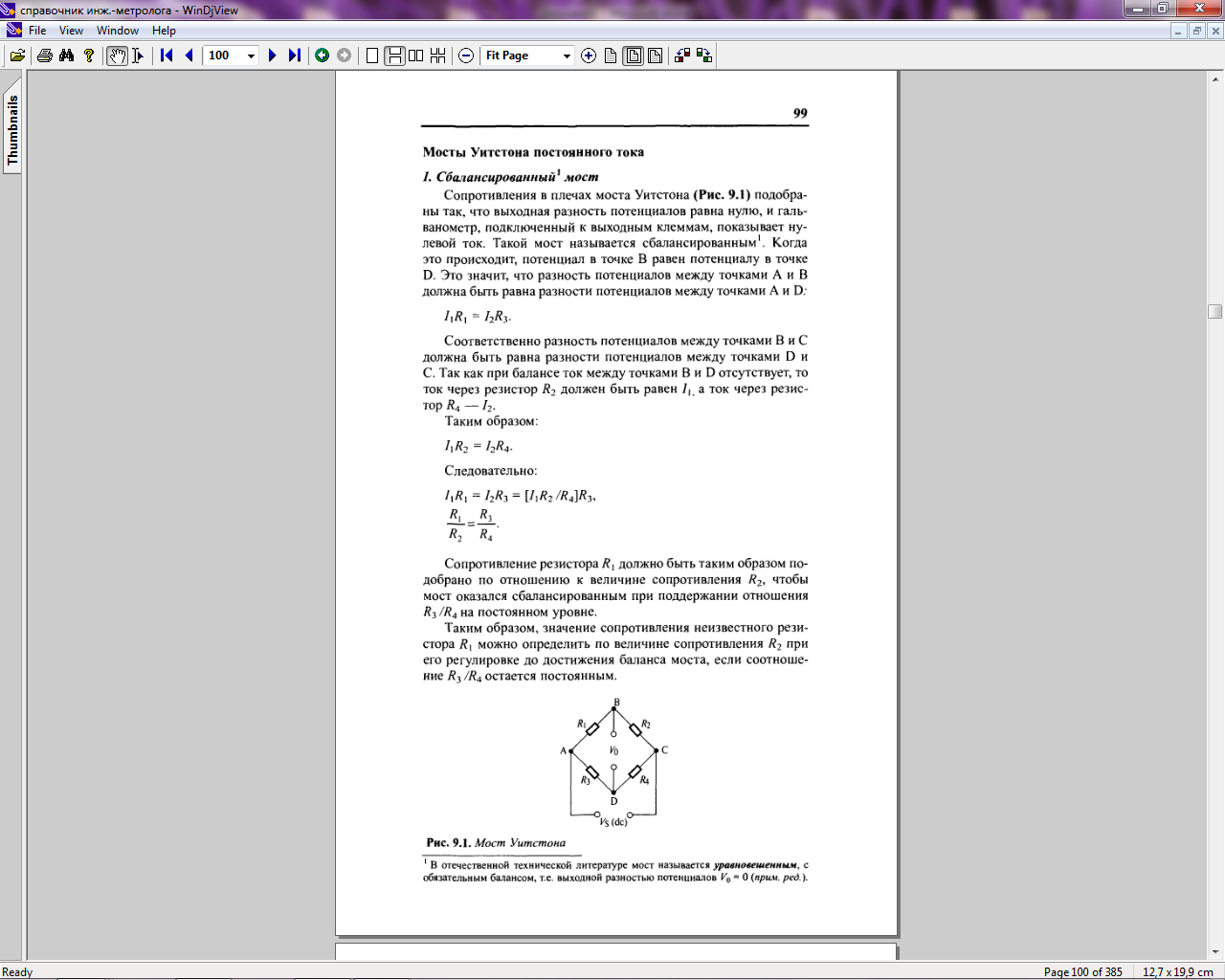1225x980 pixels.
Task: Open the Help menu
Action: tap(164, 31)
